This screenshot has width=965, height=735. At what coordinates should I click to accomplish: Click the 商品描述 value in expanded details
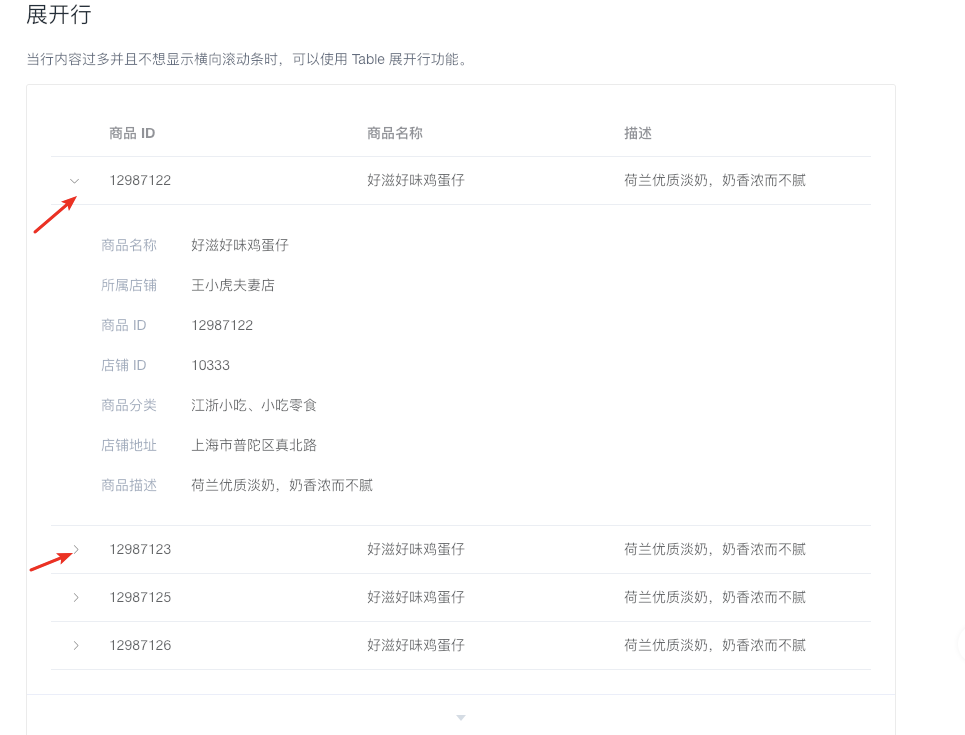pyautogui.click(x=282, y=485)
